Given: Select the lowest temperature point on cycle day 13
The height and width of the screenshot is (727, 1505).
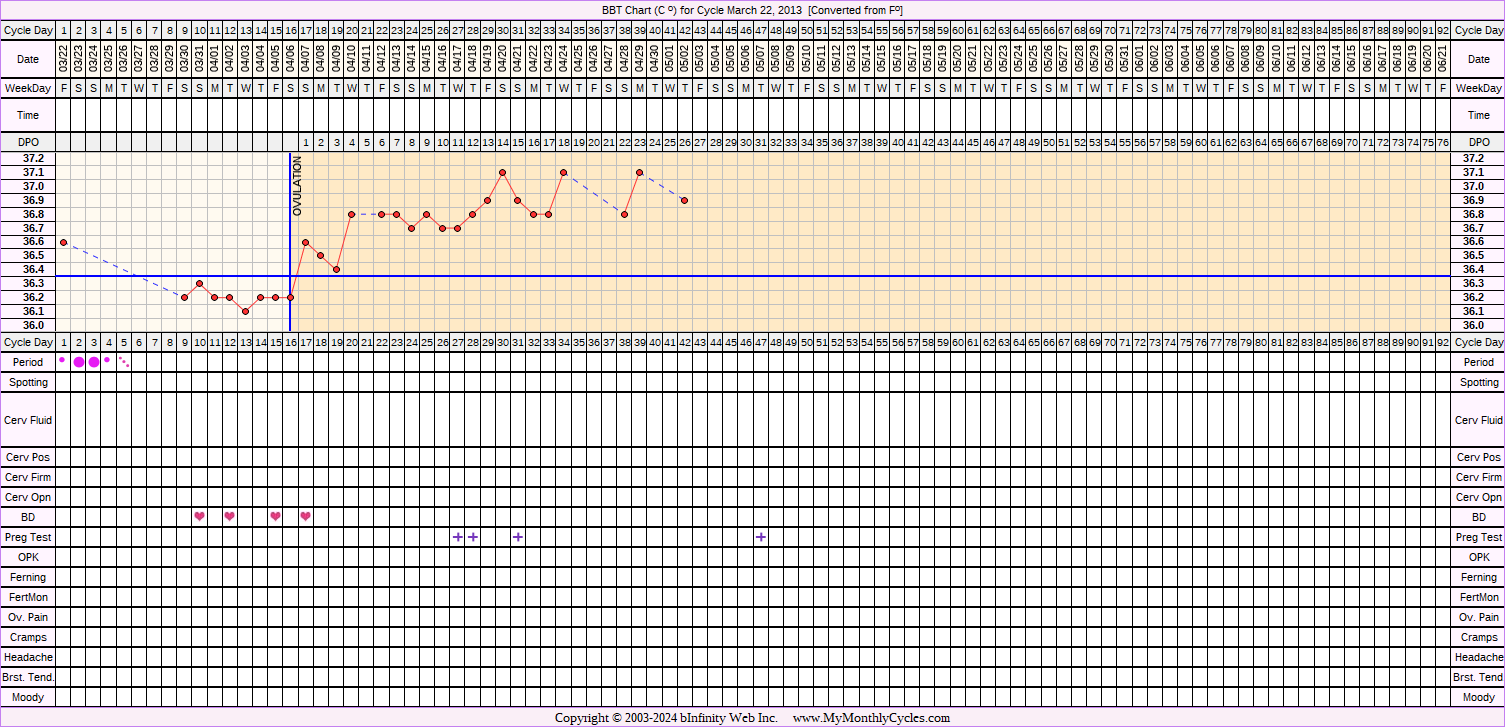Looking at the screenshot, I should tap(245, 311).
